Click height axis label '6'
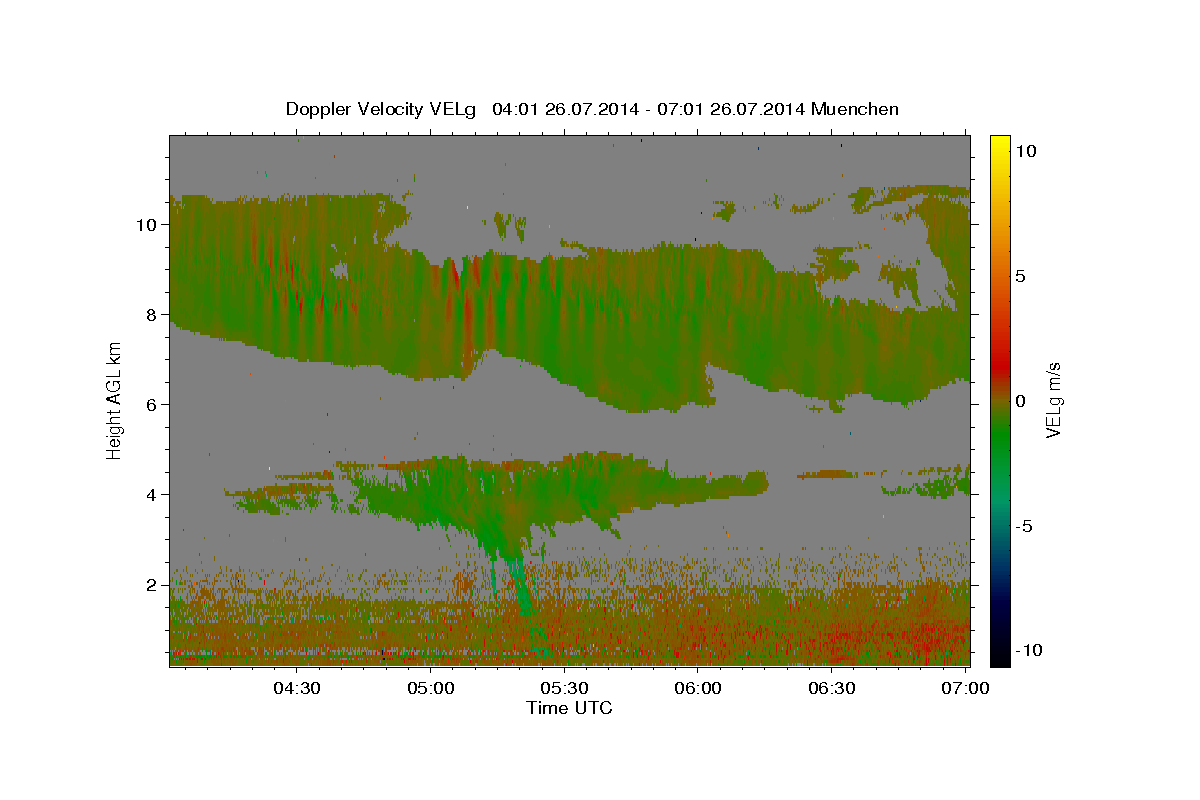1200x800 pixels. click(150, 405)
